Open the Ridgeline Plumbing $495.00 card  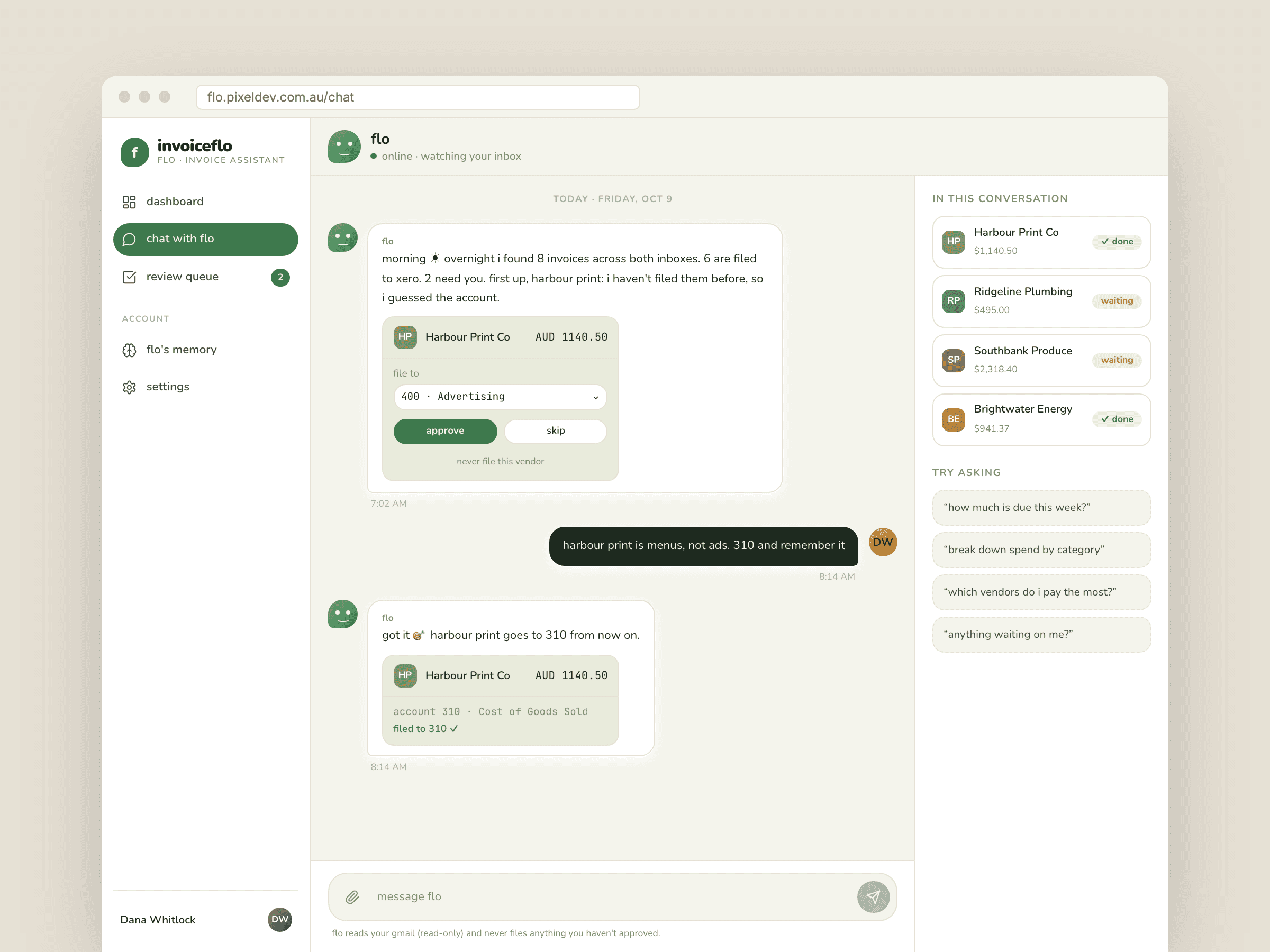tap(1041, 301)
